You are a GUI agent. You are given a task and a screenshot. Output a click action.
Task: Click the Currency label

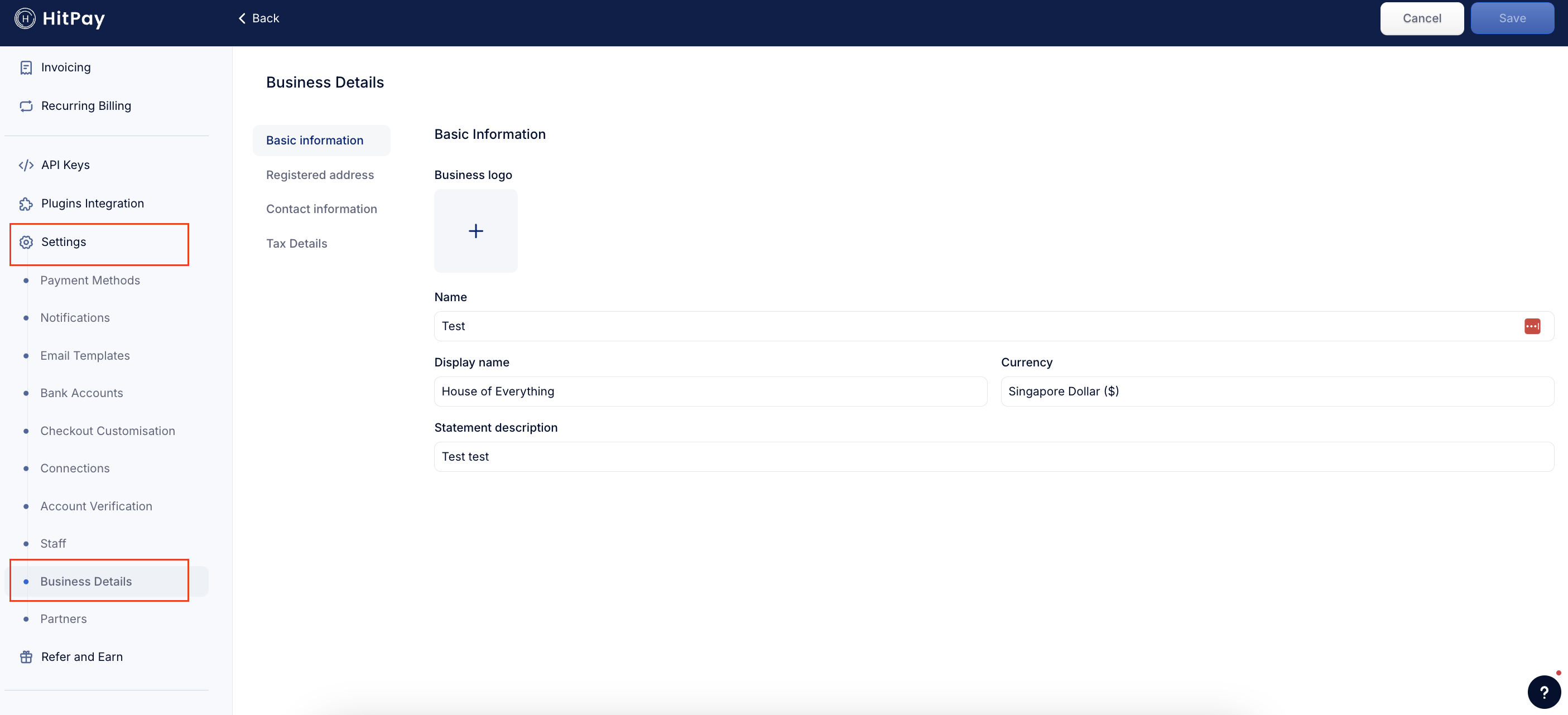(x=1027, y=363)
